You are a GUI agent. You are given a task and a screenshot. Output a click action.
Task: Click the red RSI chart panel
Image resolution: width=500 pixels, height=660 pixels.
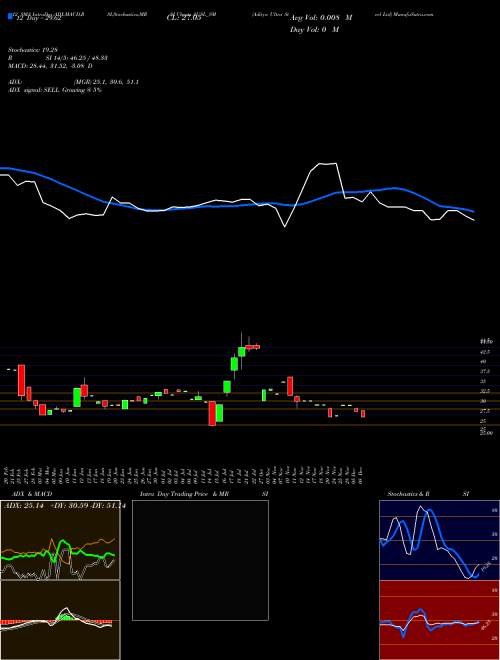coord(439,620)
